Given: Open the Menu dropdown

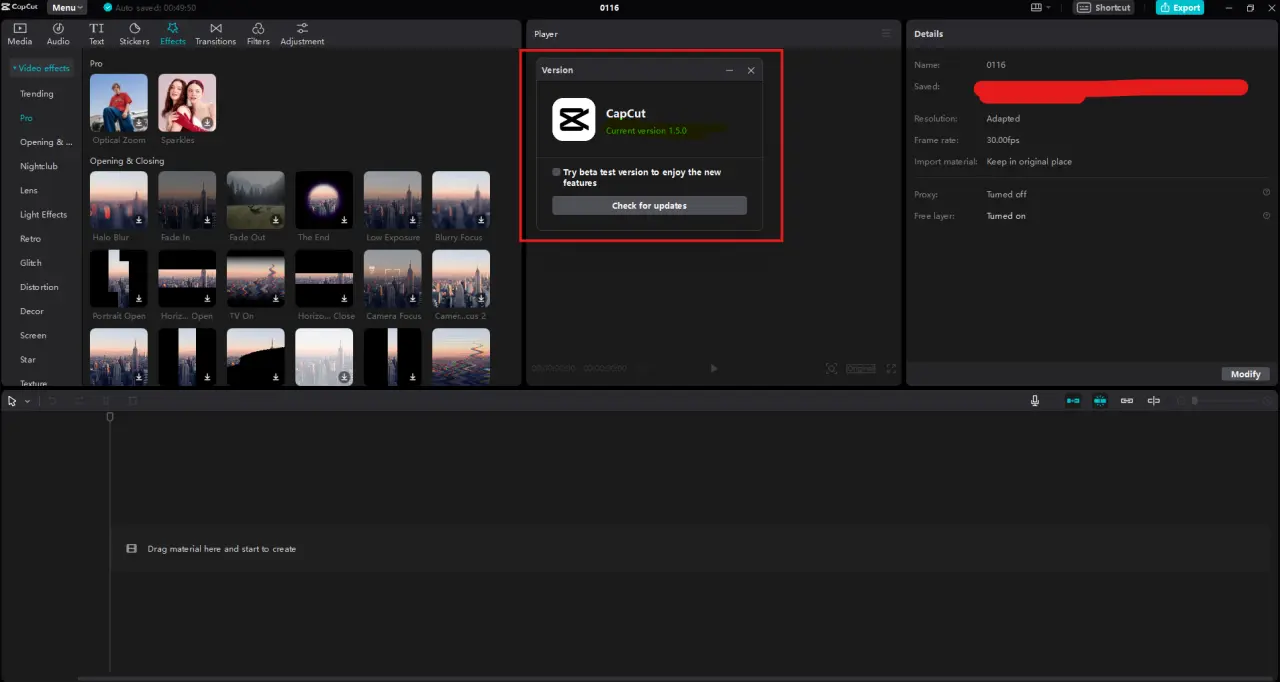Looking at the screenshot, I should point(67,7).
